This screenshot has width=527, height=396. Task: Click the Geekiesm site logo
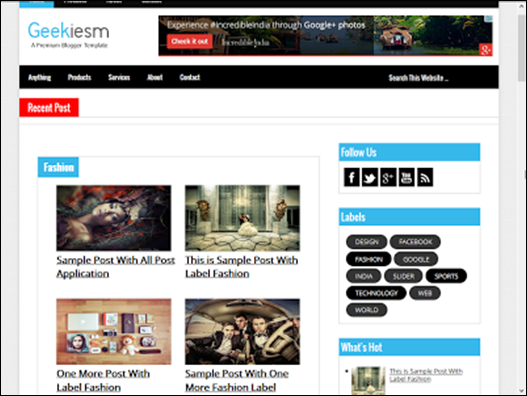click(x=69, y=34)
